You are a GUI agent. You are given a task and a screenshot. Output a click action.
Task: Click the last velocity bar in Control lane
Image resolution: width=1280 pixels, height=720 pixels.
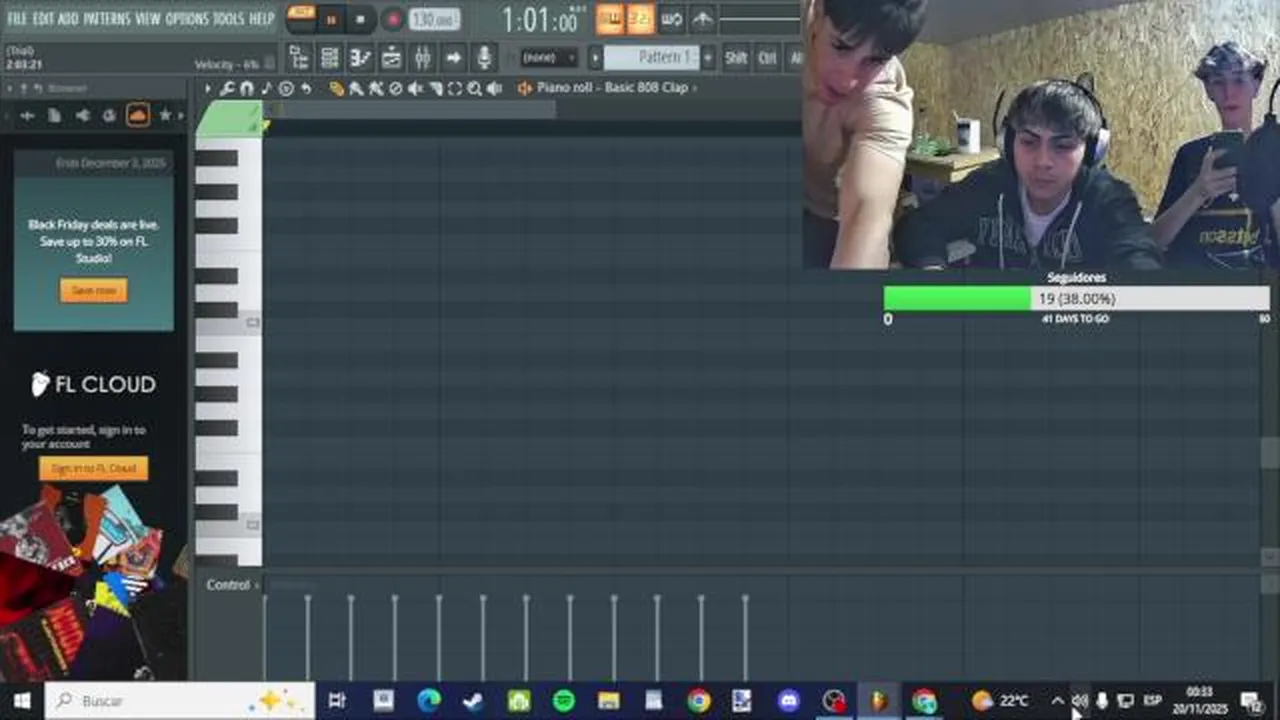pyautogui.click(x=745, y=637)
